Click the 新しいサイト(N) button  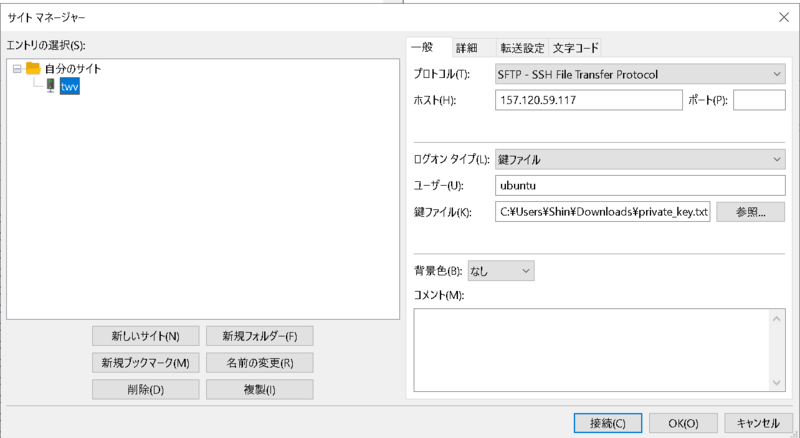click(145, 336)
